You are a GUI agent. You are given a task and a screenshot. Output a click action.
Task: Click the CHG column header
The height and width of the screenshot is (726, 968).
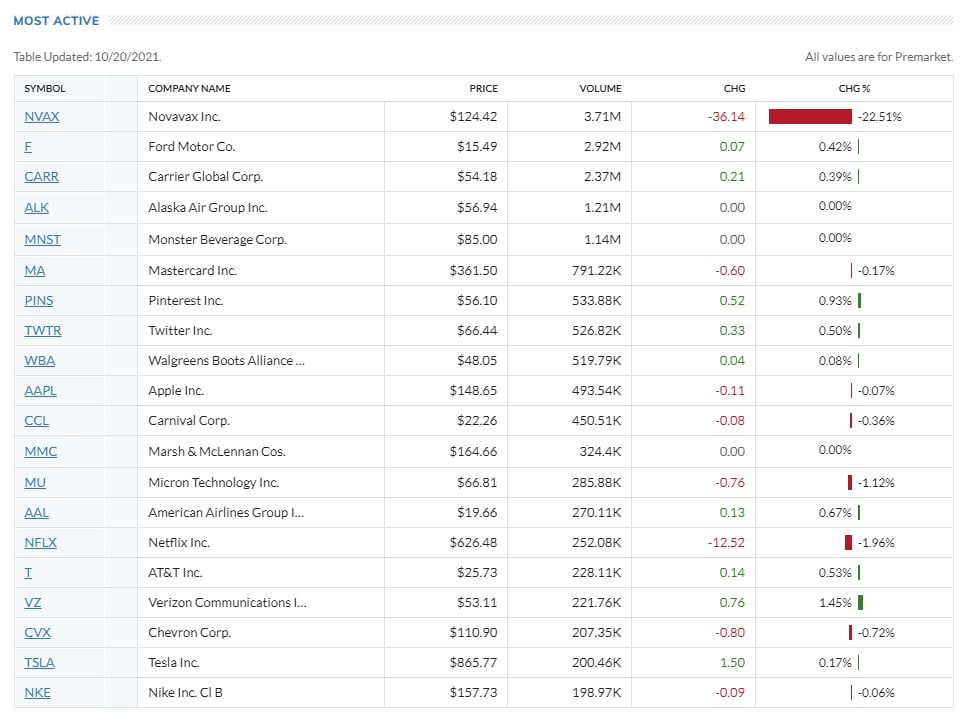(735, 88)
